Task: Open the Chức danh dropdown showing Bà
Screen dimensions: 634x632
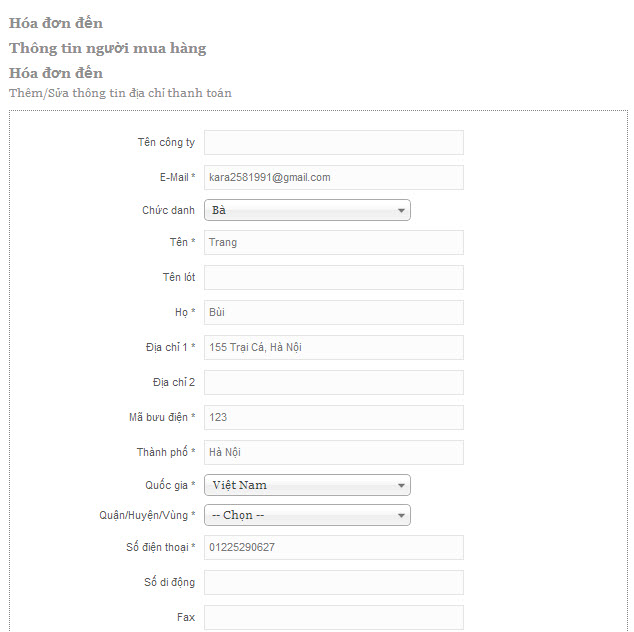Action: 307,210
